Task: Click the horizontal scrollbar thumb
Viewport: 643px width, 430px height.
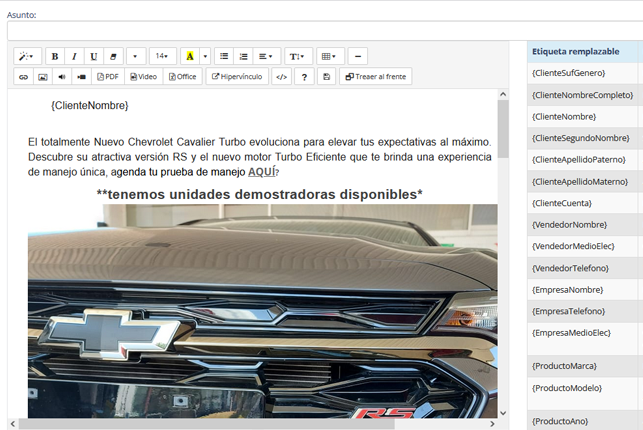Action: click(207, 424)
